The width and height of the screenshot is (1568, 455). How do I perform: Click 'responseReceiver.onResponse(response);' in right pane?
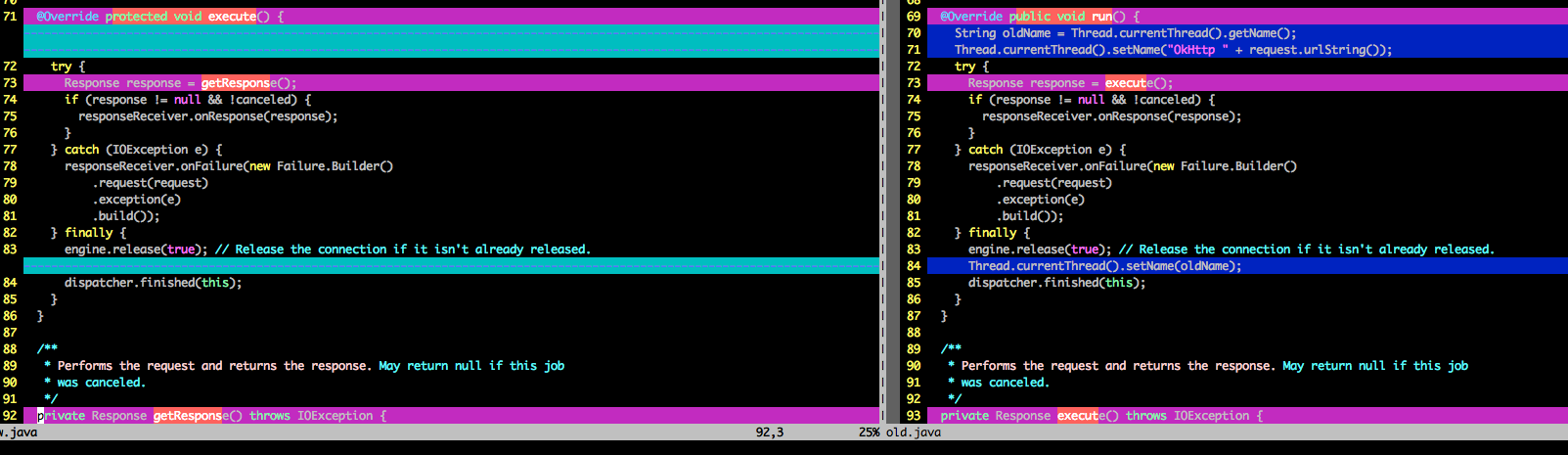(1112, 116)
